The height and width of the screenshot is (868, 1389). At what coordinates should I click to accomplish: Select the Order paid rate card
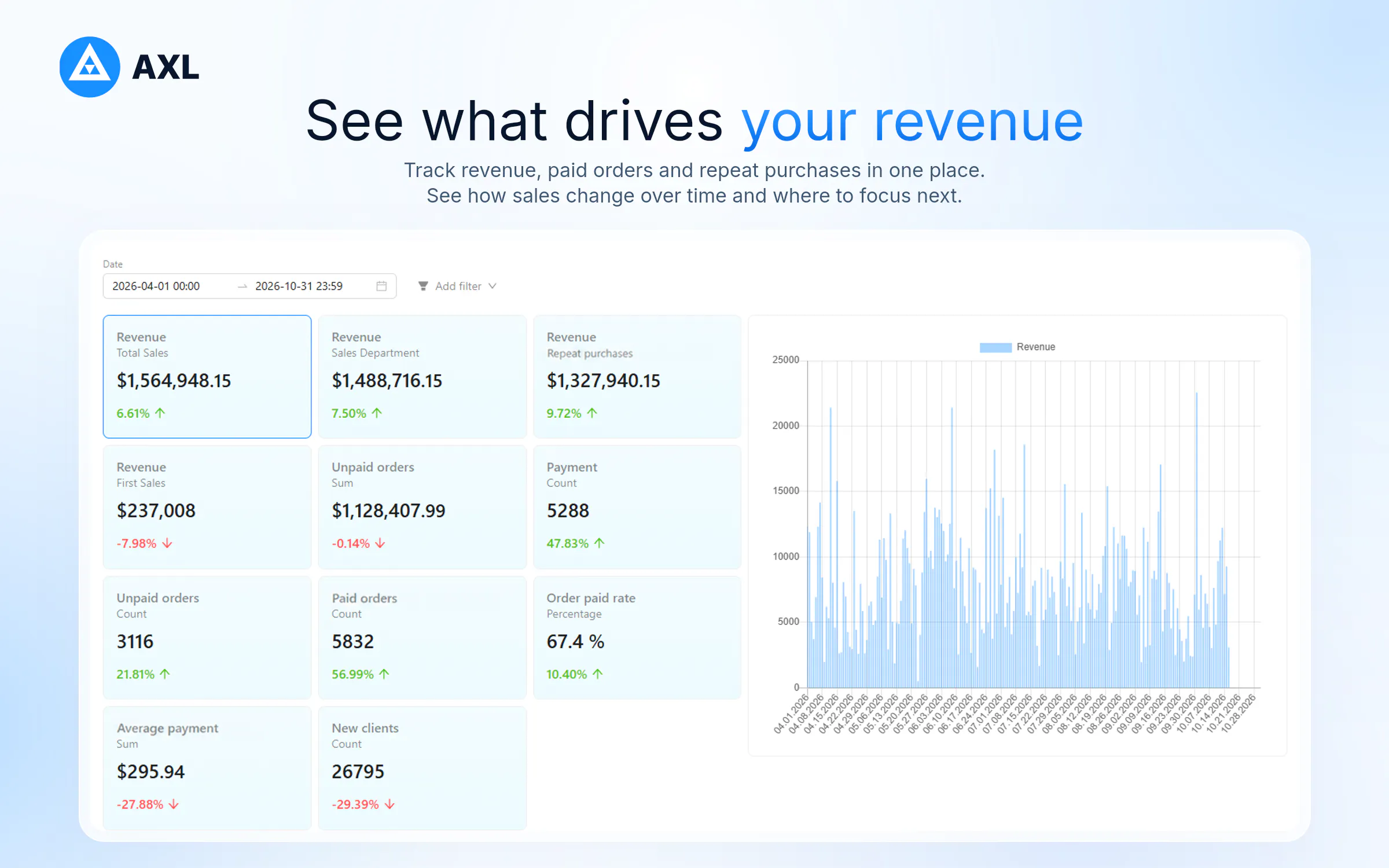tap(637, 638)
